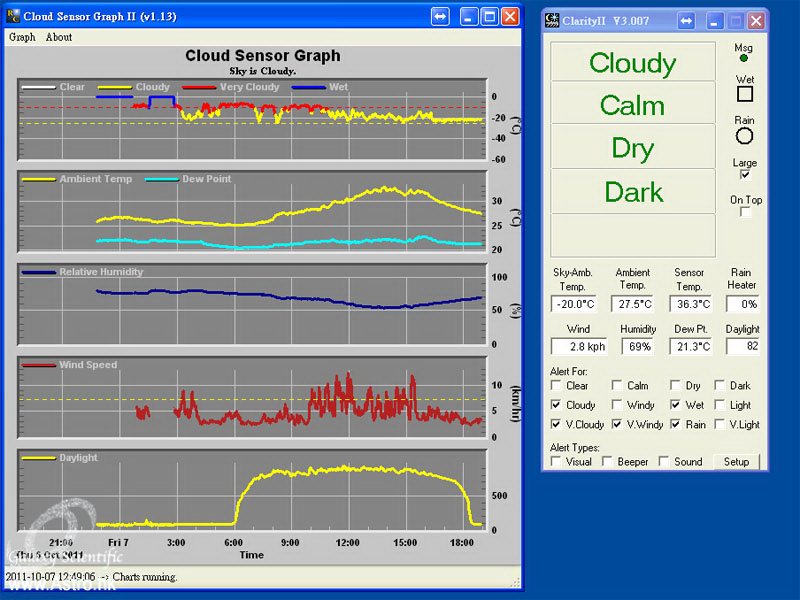The width and height of the screenshot is (800, 600).
Task: Click the Wind speed value field
Action: 574,346
